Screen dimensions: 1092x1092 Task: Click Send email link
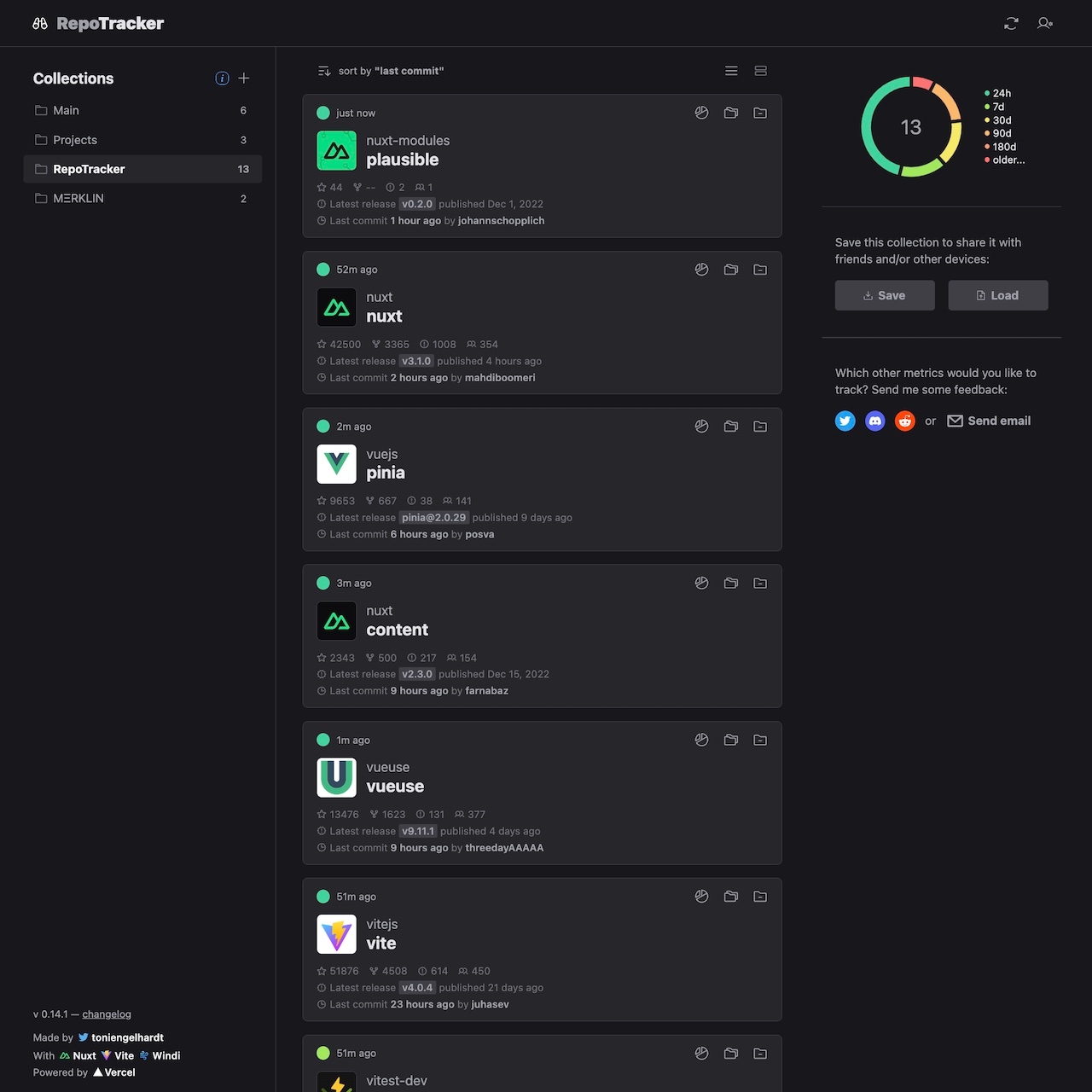(990, 421)
